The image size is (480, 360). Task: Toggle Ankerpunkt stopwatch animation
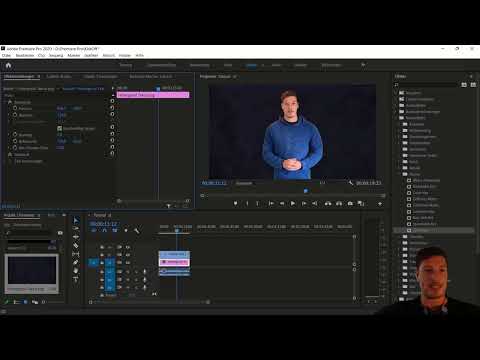click(15, 141)
